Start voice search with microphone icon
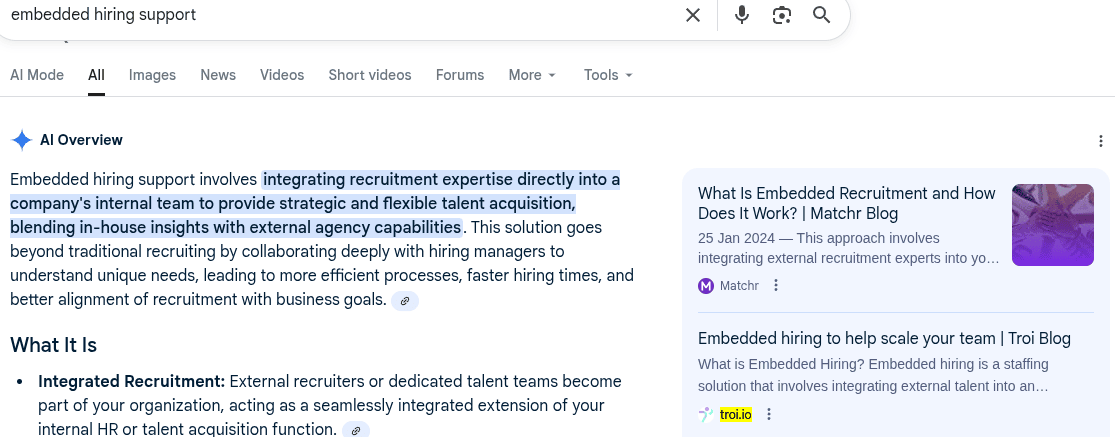 tap(742, 15)
